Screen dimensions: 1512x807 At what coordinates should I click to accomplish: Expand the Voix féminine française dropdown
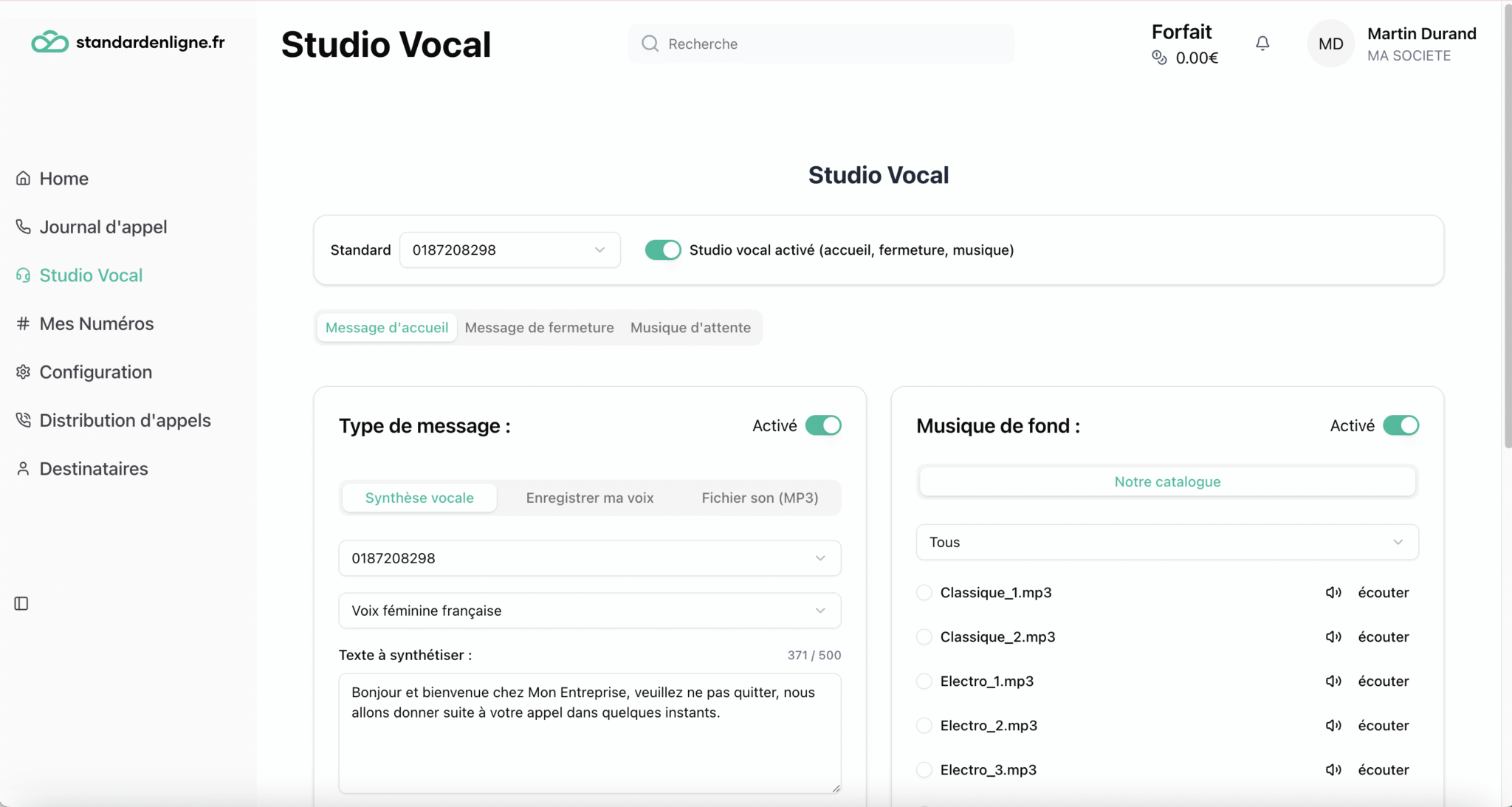pos(589,611)
